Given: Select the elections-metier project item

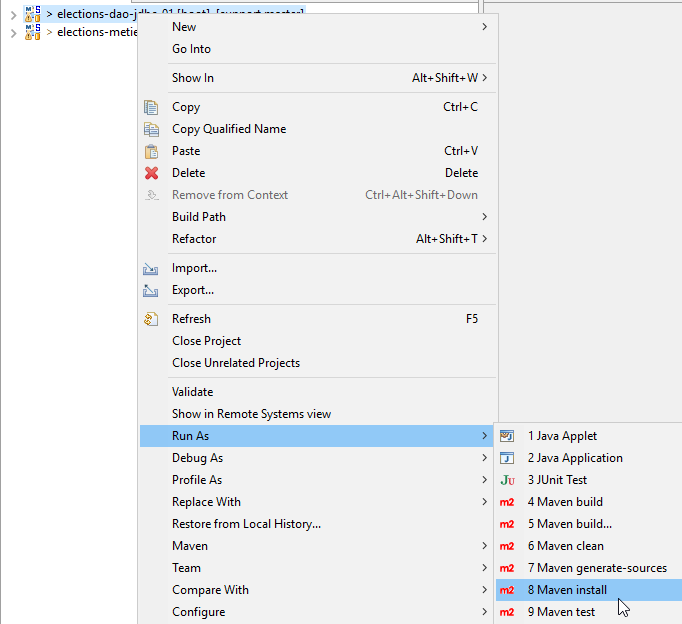Looking at the screenshot, I should click(95, 32).
